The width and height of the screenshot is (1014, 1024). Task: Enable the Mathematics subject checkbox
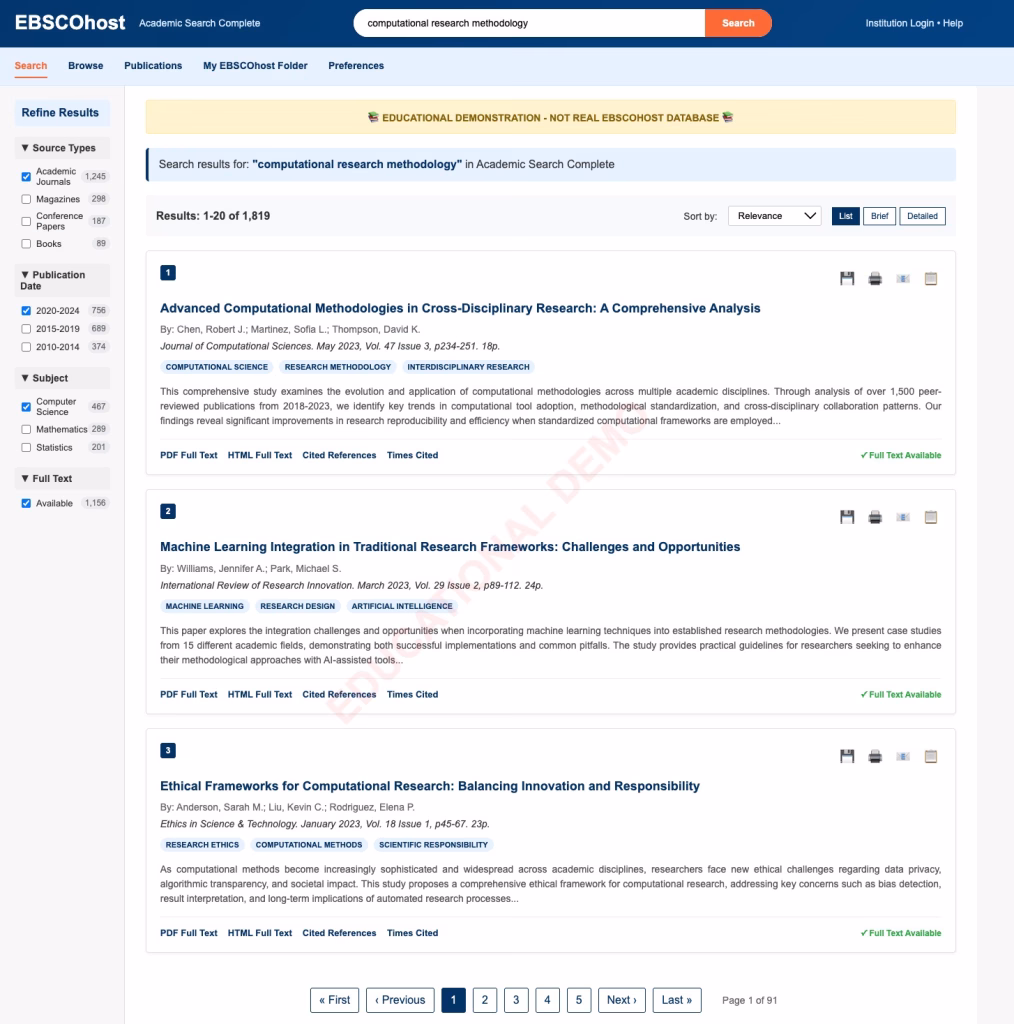[27, 429]
